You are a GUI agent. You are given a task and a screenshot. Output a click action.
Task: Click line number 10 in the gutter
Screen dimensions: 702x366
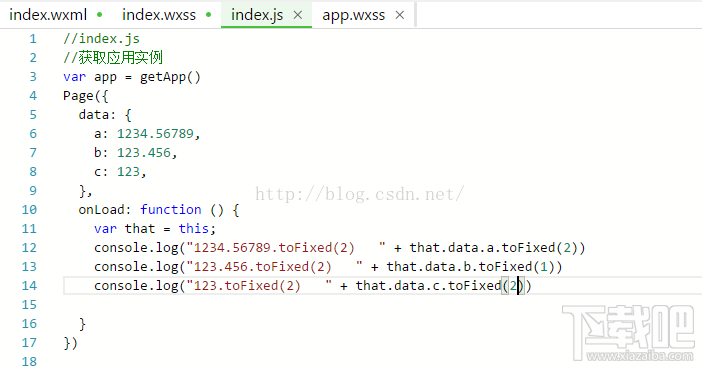coord(29,210)
